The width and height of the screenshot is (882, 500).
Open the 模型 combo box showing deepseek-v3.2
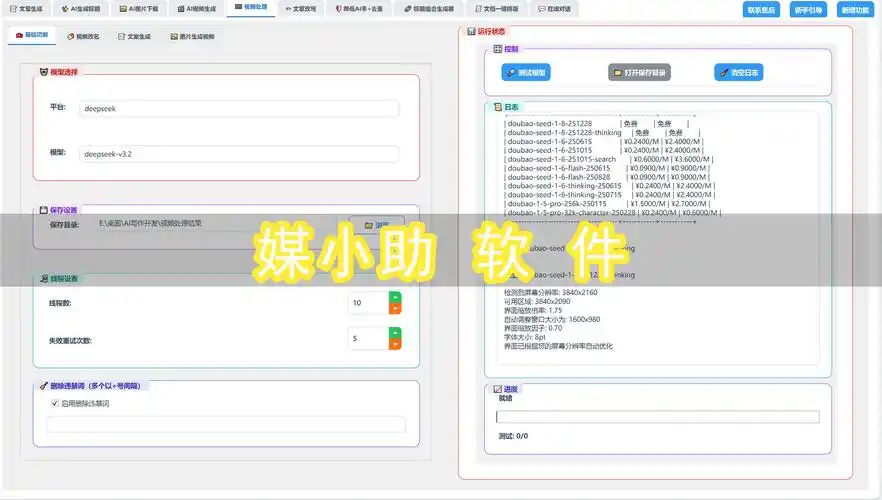239,154
